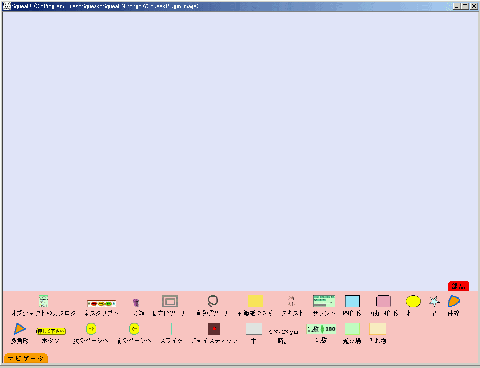The width and height of the screenshot is (480, 368).
Task: Click the purple trash can icon
Action: point(136,302)
